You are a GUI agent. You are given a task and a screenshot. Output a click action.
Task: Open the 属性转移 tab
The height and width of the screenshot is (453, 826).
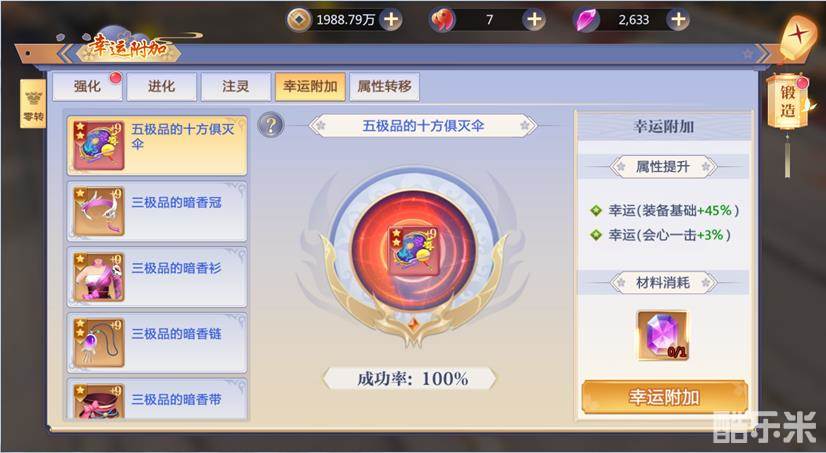coord(385,87)
